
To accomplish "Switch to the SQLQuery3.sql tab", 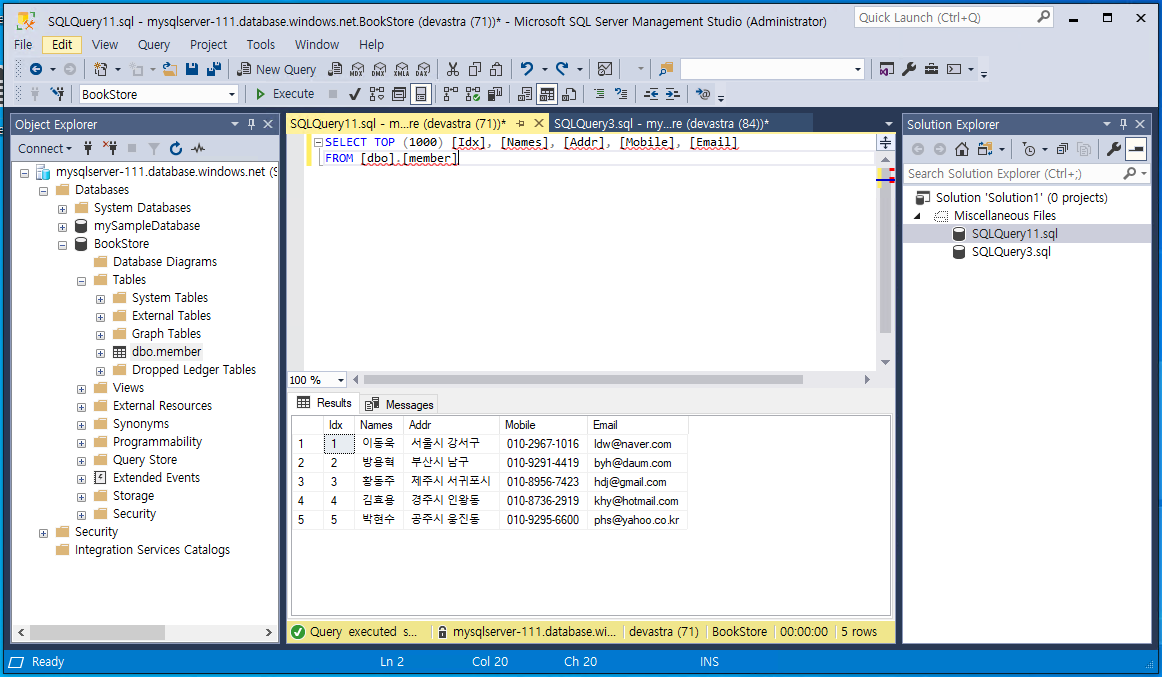I will pyautogui.click(x=661, y=124).
